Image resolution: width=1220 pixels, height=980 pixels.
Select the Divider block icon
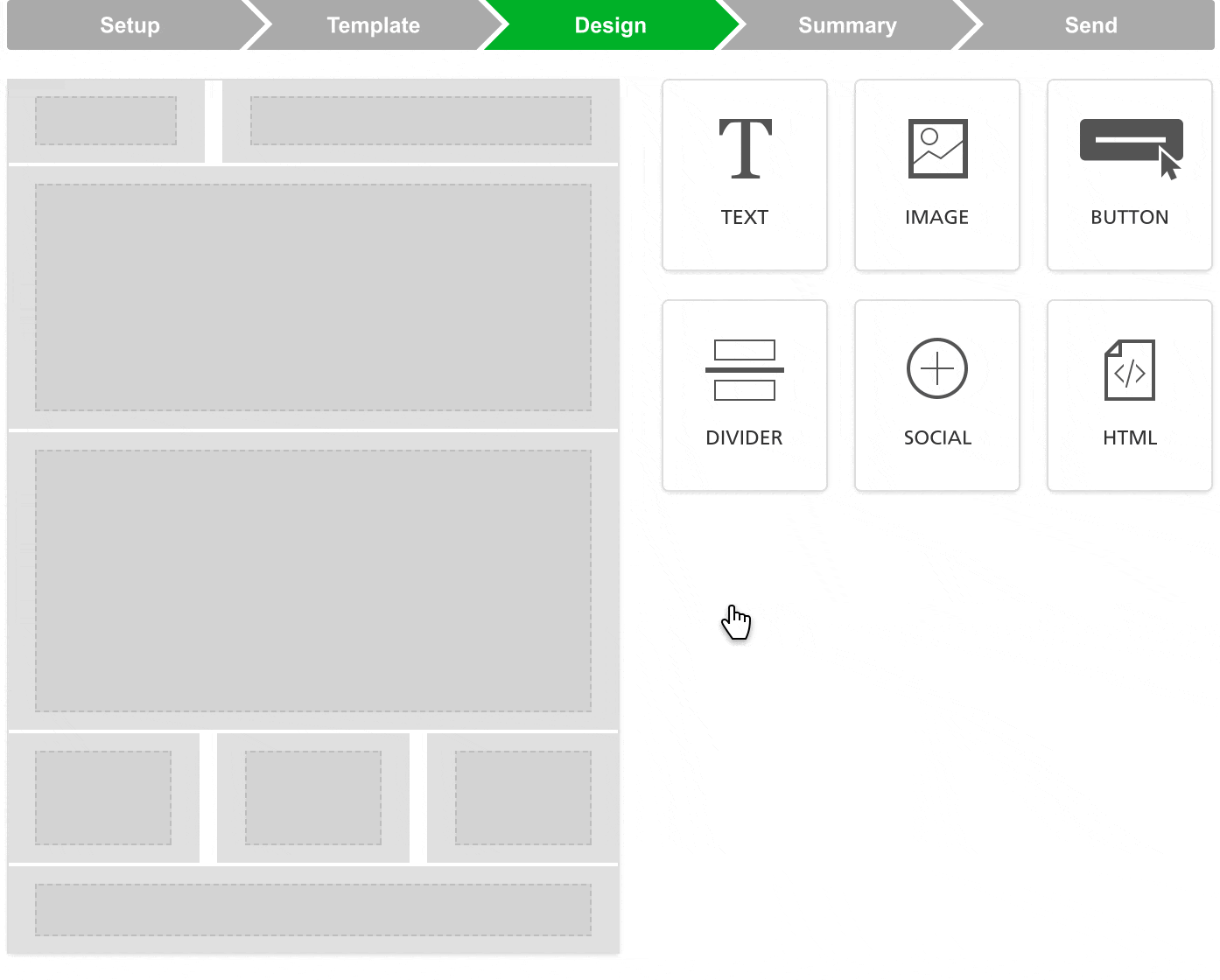click(x=745, y=370)
